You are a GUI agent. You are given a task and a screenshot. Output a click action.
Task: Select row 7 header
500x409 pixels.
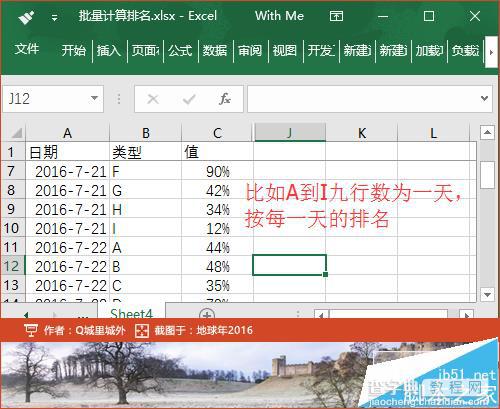(x=13, y=171)
